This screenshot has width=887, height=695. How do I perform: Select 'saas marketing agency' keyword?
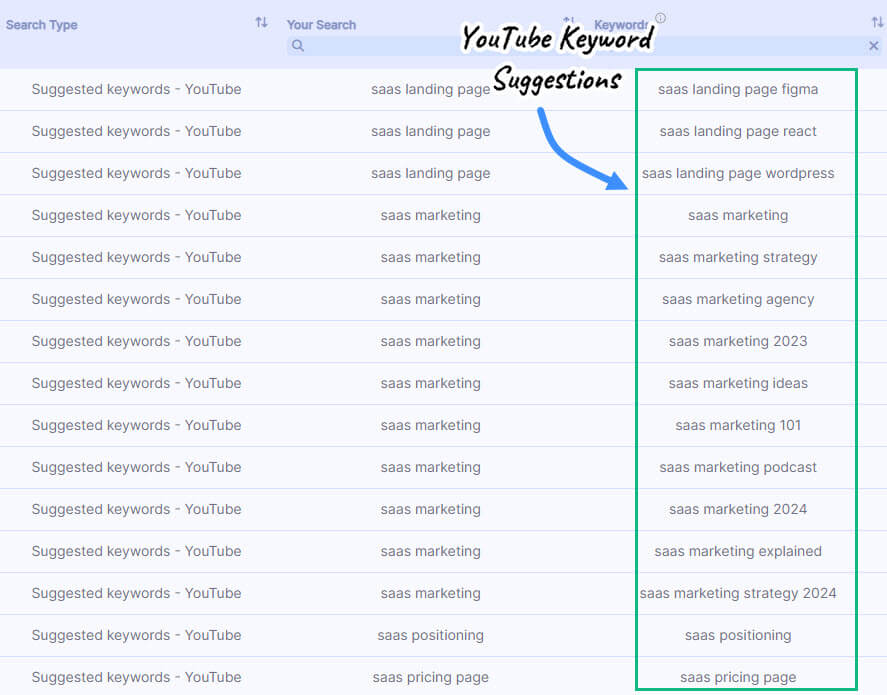coord(738,300)
